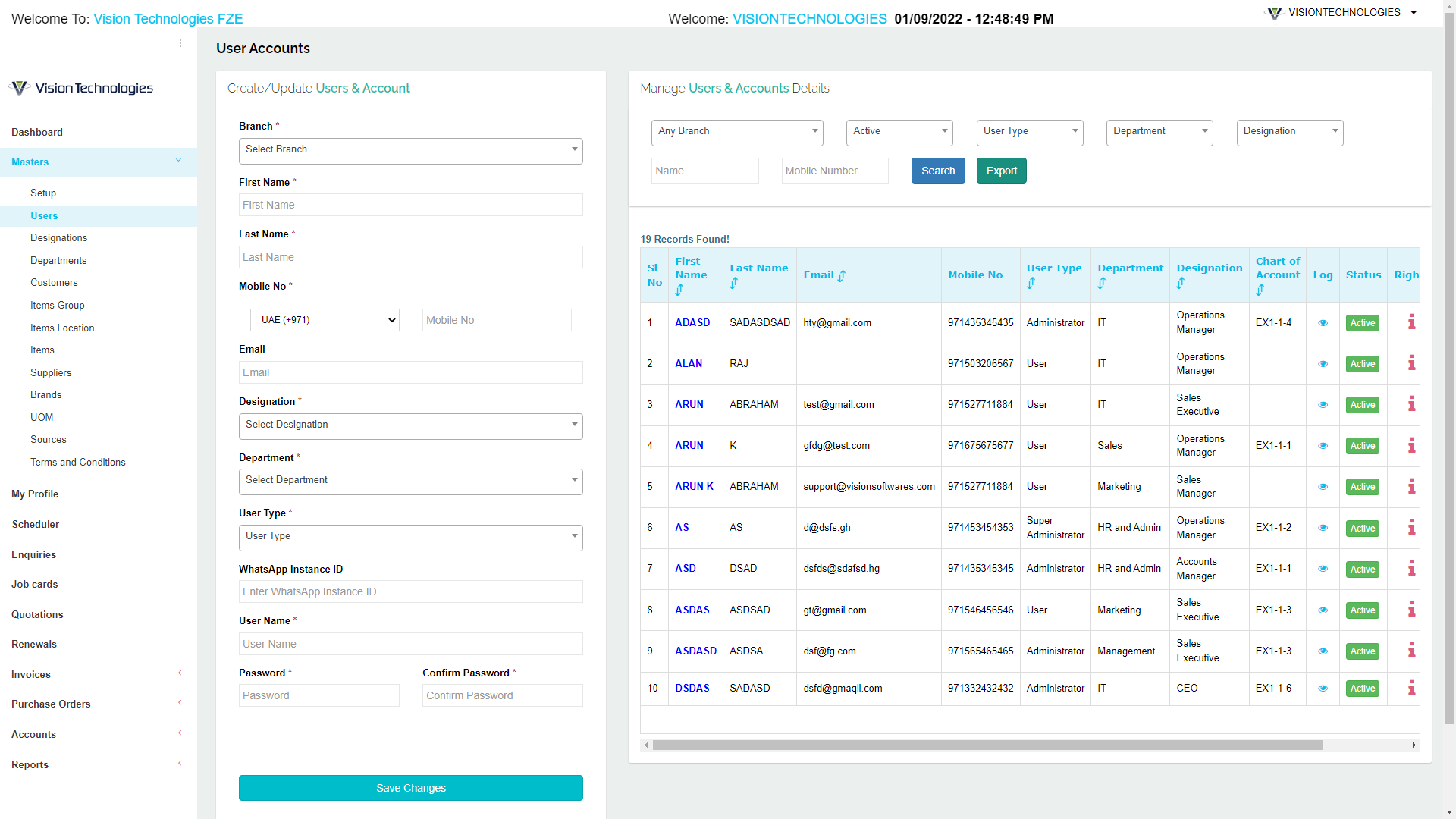Select Suppliers in the sidebar menu
The image size is (1456, 819).
50,372
